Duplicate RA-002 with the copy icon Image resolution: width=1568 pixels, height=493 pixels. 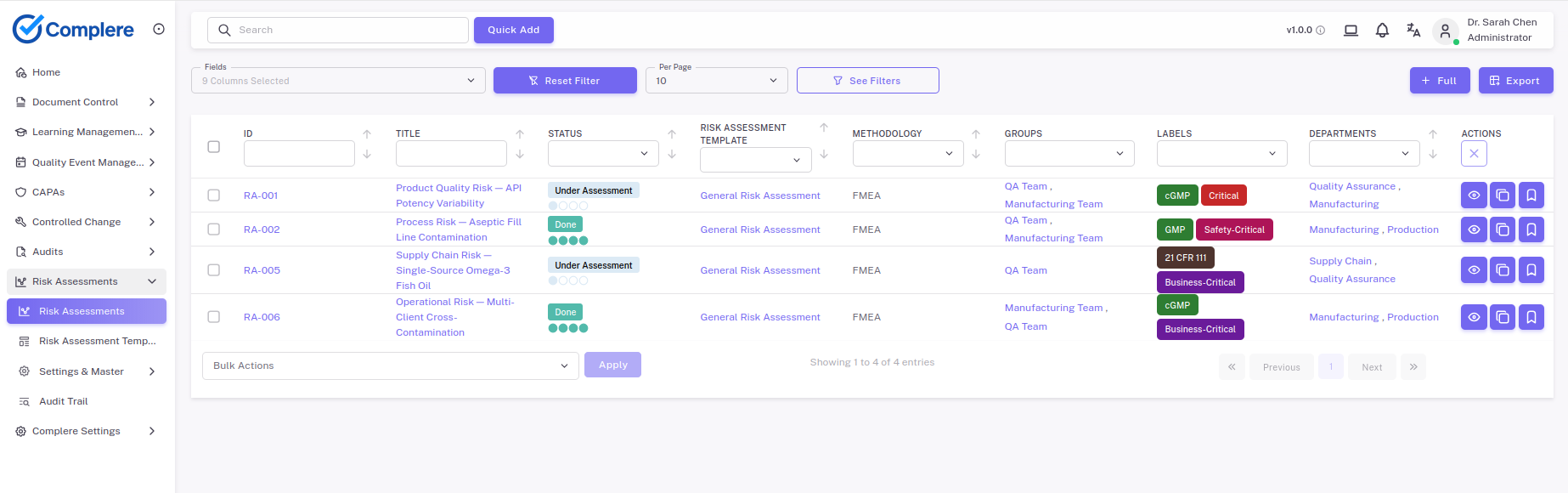click(x=1503, y=229)
